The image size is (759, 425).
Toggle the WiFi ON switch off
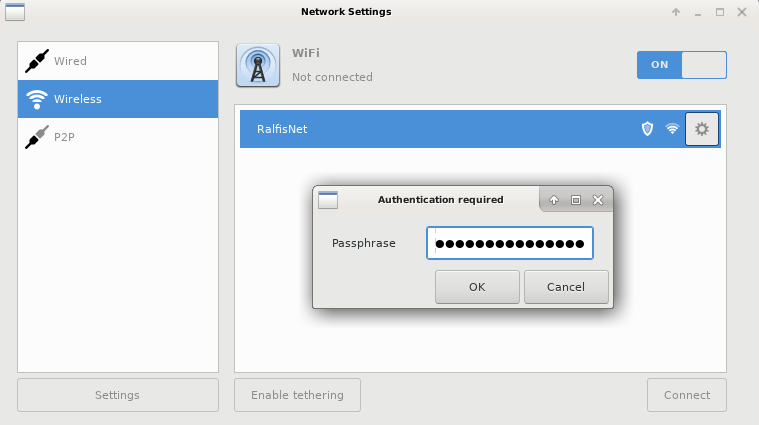[x=682, y=65]
